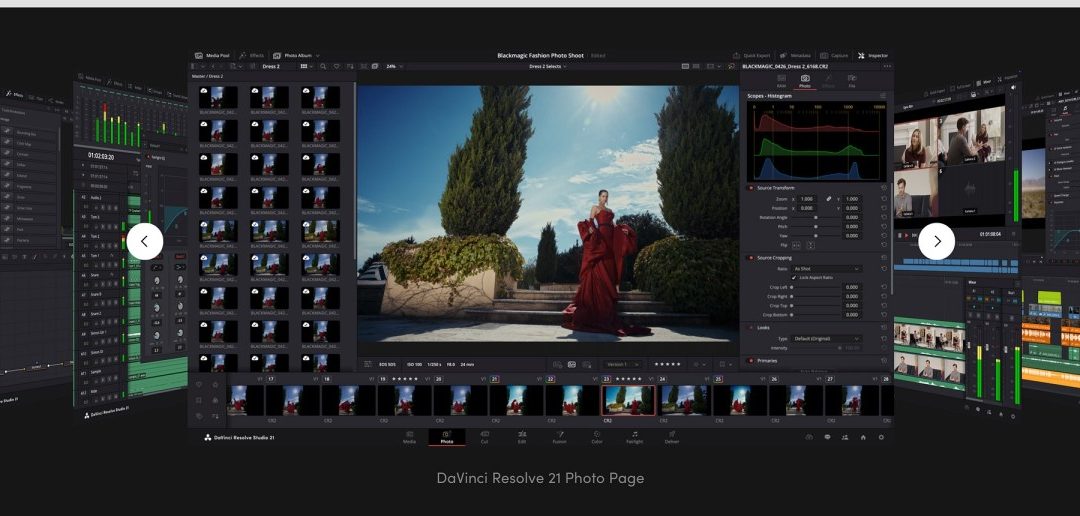This screenshot has height=516, width=1080.
Task: Open the Scopes Histogram options menu
Action: coord(883,96)
